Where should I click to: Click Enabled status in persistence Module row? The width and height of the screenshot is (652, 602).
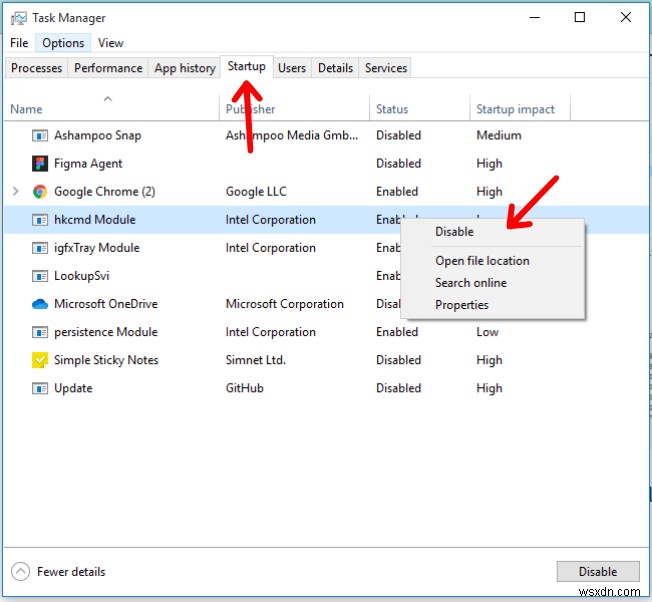click(x=397, y=332)
